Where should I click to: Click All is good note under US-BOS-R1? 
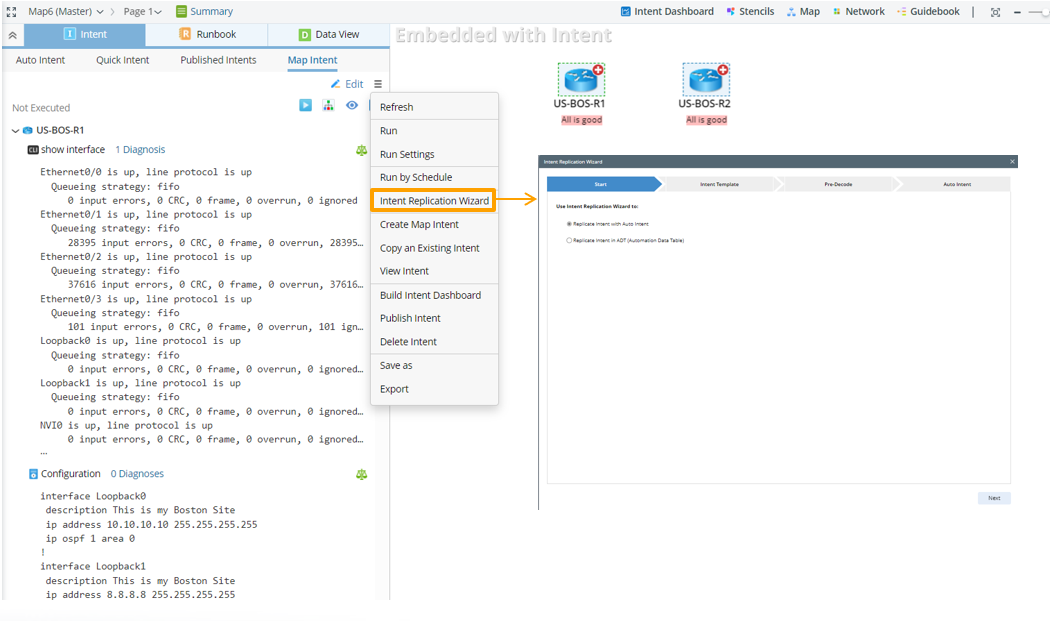click(581, 120)
